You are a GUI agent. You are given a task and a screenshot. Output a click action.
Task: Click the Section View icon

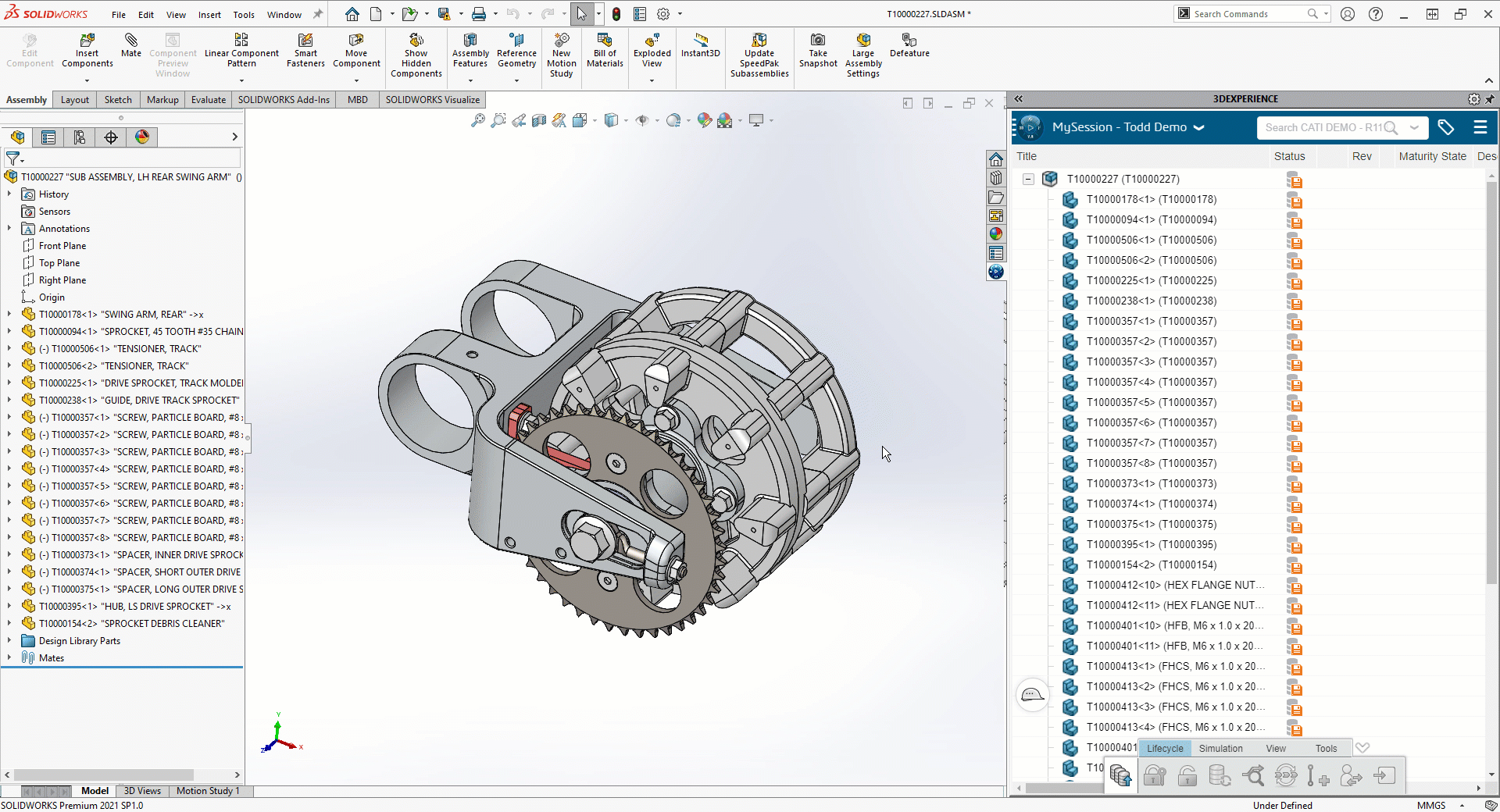click(x=539, y=120)
